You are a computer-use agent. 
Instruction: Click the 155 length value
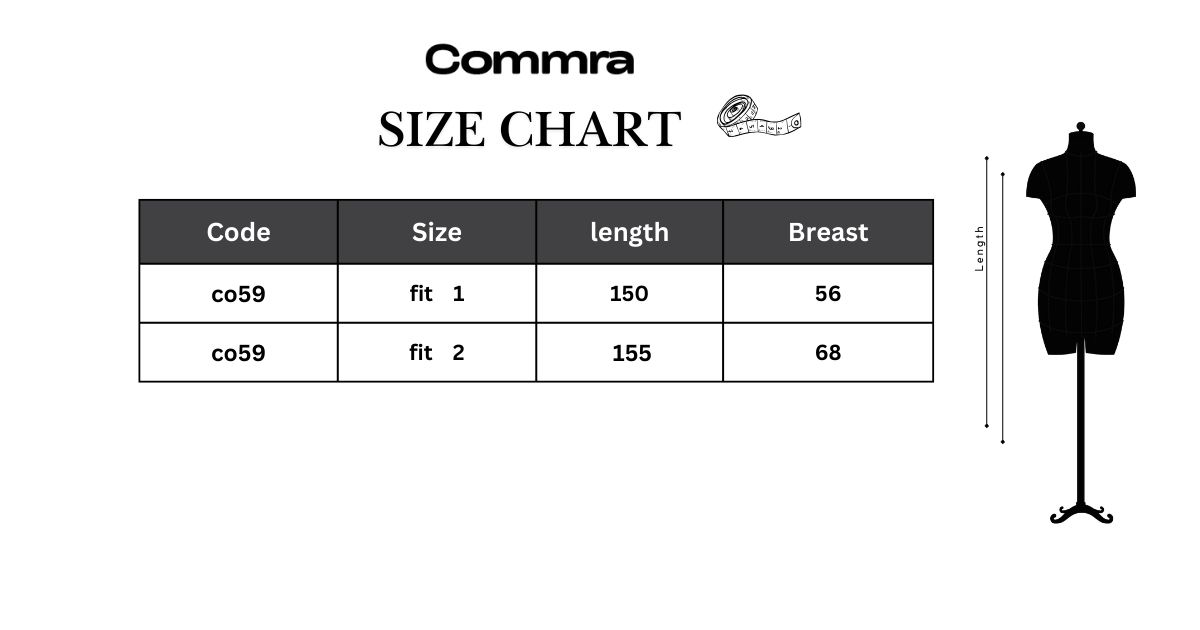(x=631, y=353)
